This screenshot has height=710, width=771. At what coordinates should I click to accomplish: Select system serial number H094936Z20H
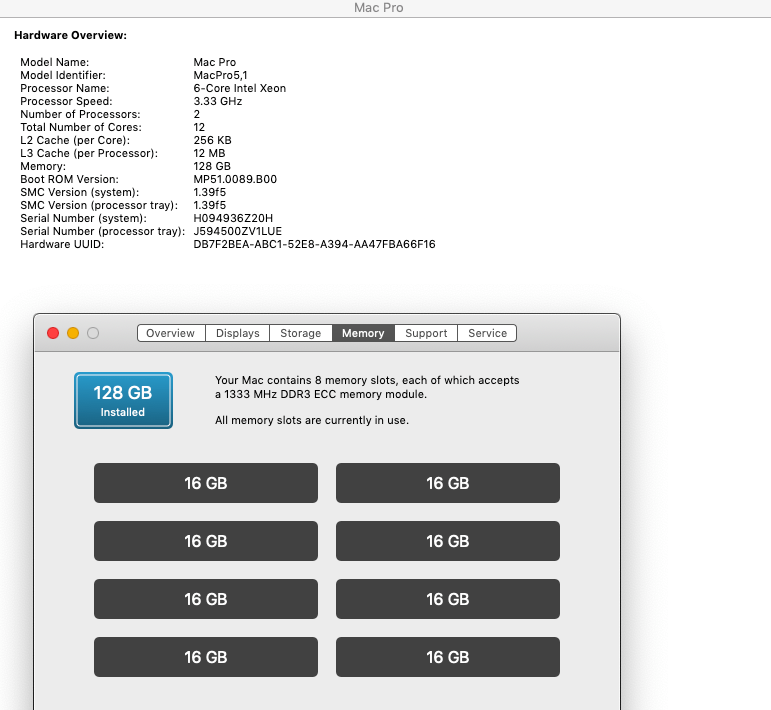click(x=233, y=218)
